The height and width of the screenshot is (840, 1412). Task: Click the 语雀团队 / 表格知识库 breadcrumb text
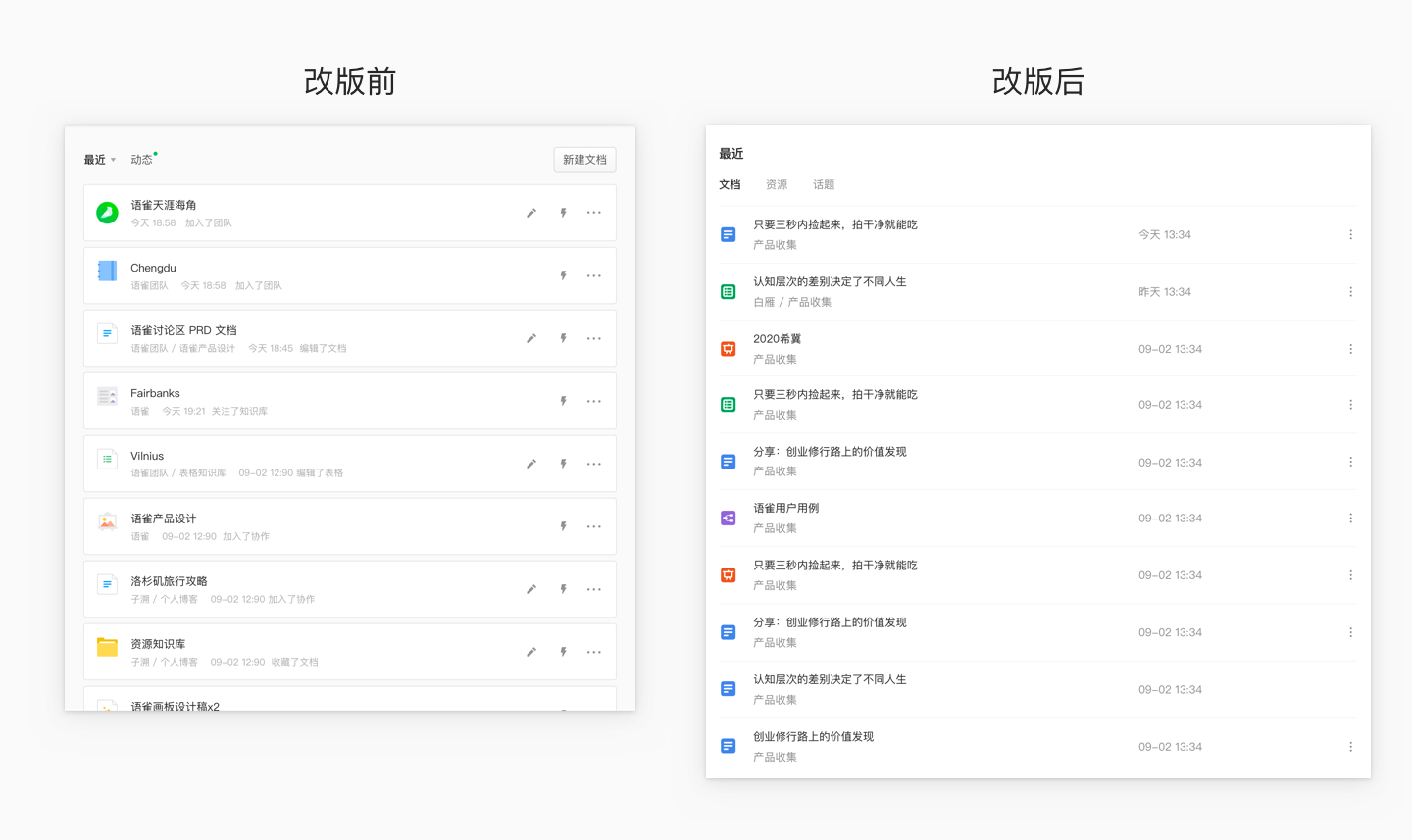tap(178, 473)
